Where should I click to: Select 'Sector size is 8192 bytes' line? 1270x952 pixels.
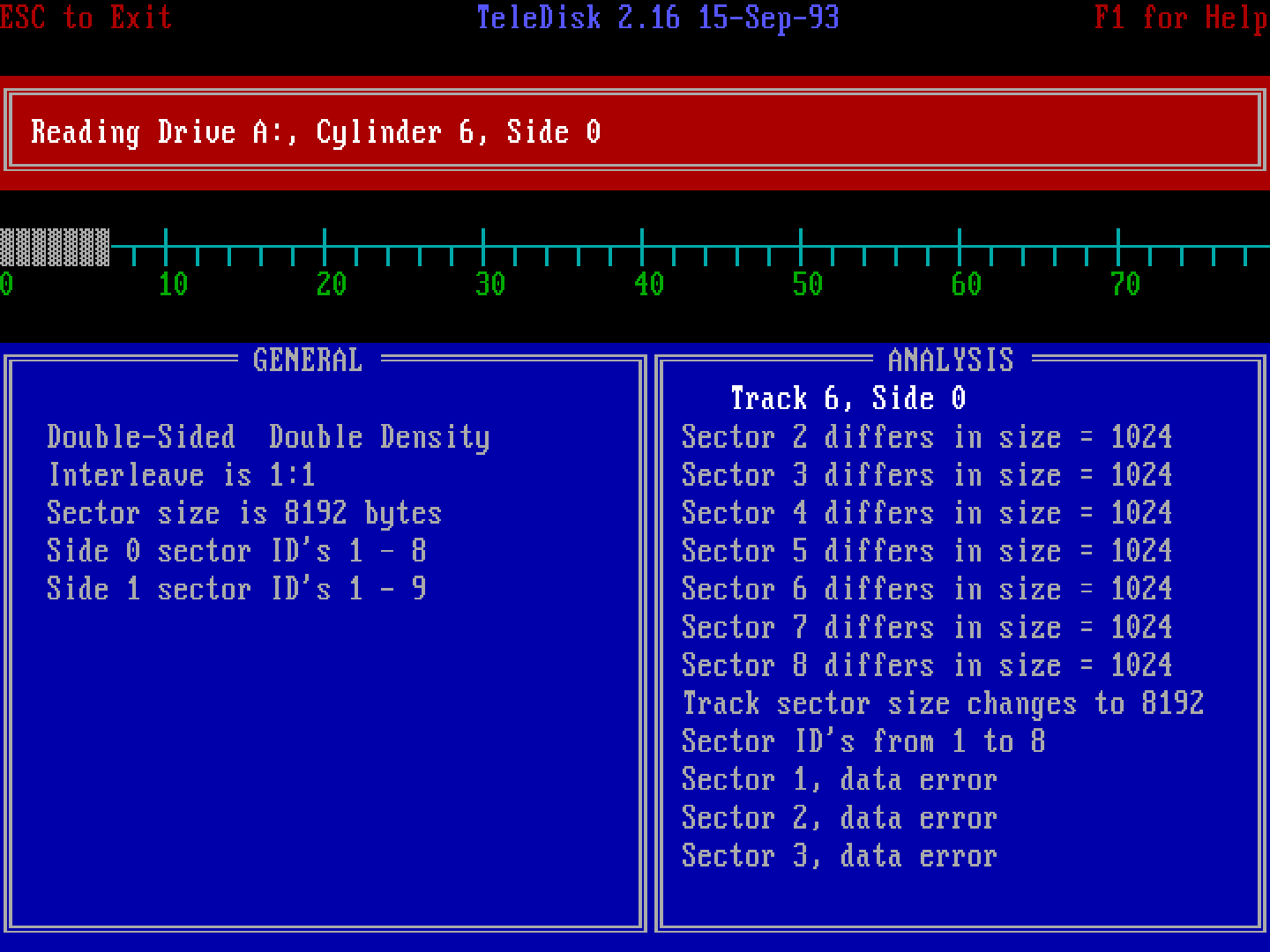click(244, 513)
